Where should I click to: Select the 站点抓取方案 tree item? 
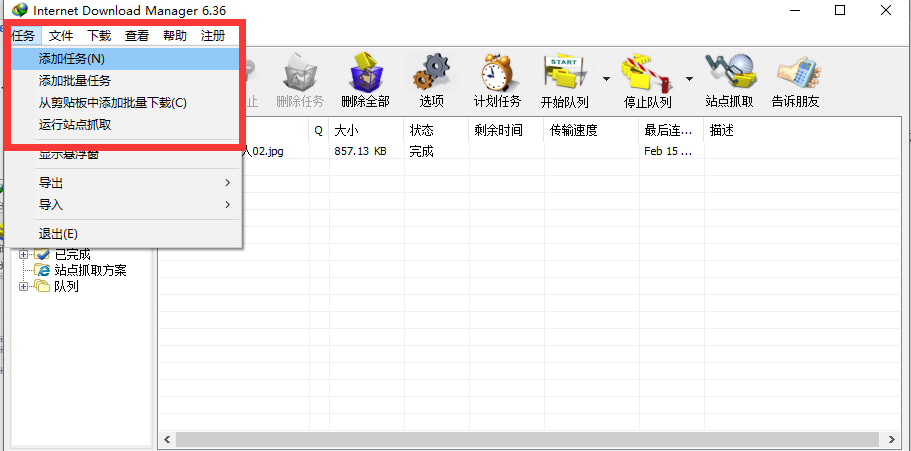[90, 270]
